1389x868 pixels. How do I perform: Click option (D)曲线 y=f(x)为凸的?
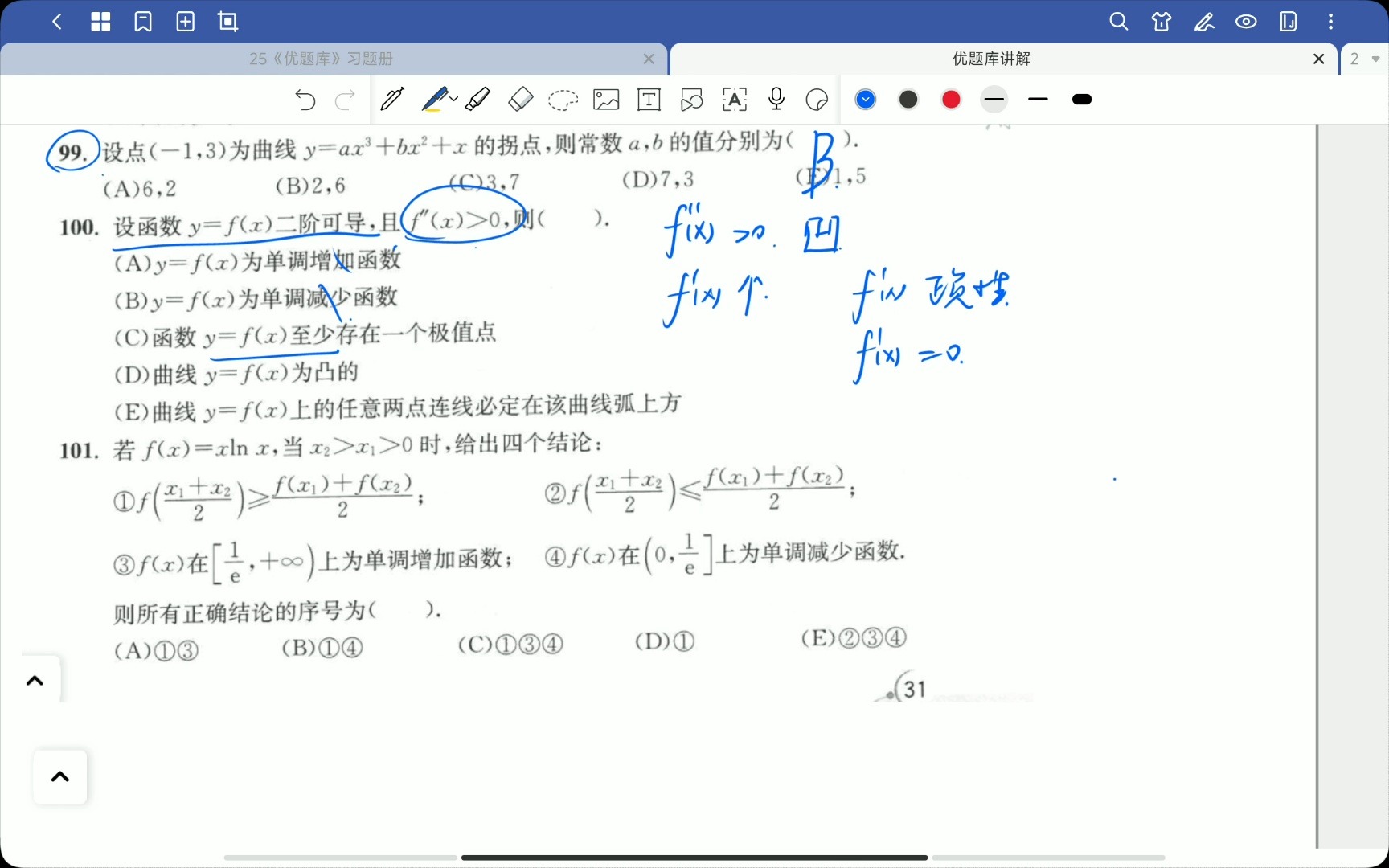pos(236,374)
